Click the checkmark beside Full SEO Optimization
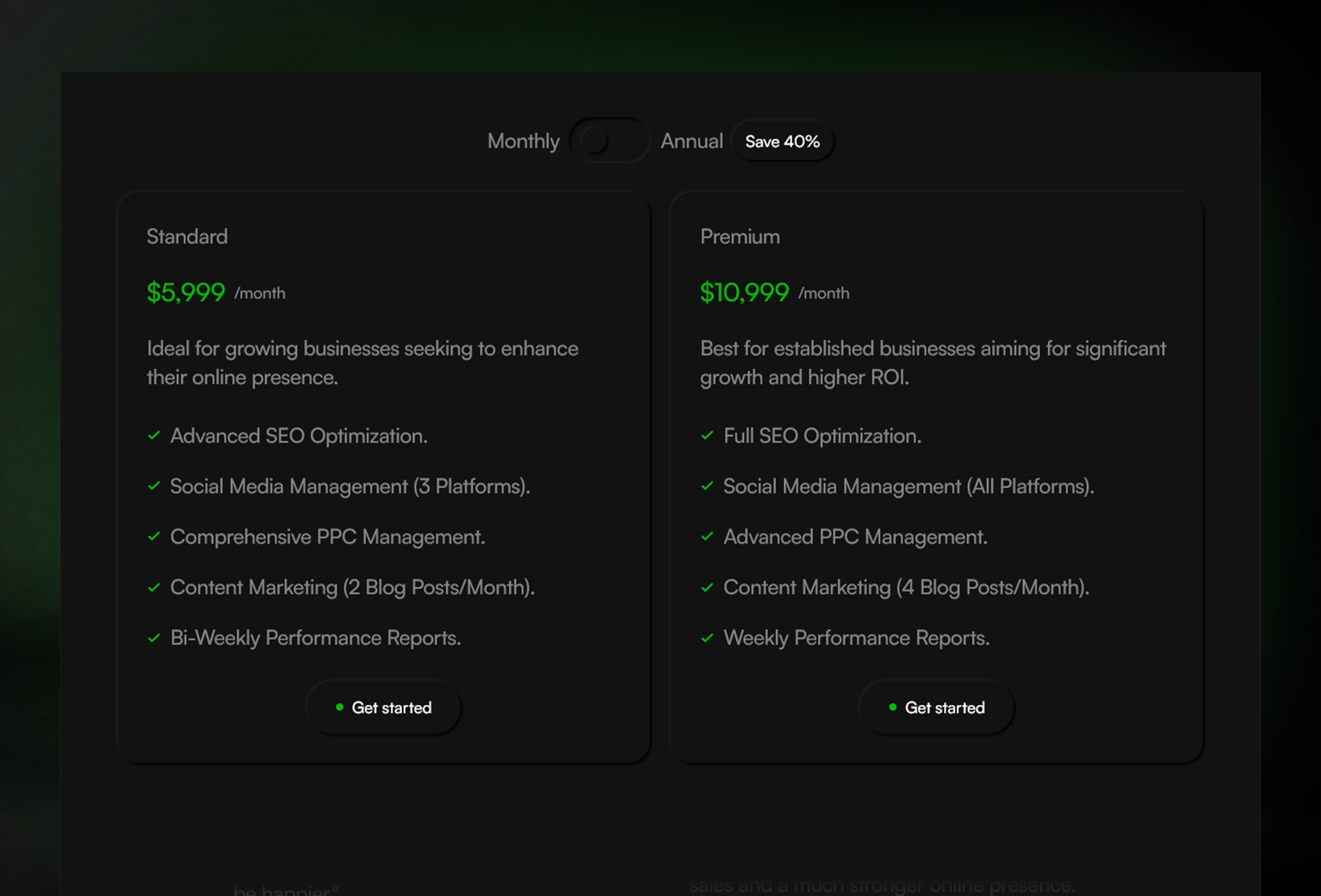The width and height of the screenshot is (1321, 896). pyautogui.click(x=707, y=435)
